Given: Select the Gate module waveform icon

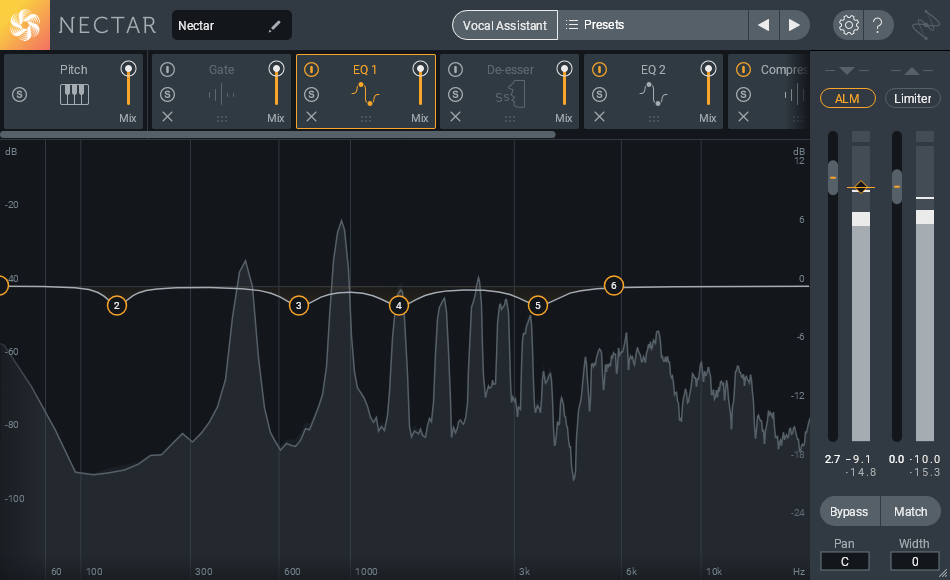Looking at the screenshot, I should click(222, 95).
